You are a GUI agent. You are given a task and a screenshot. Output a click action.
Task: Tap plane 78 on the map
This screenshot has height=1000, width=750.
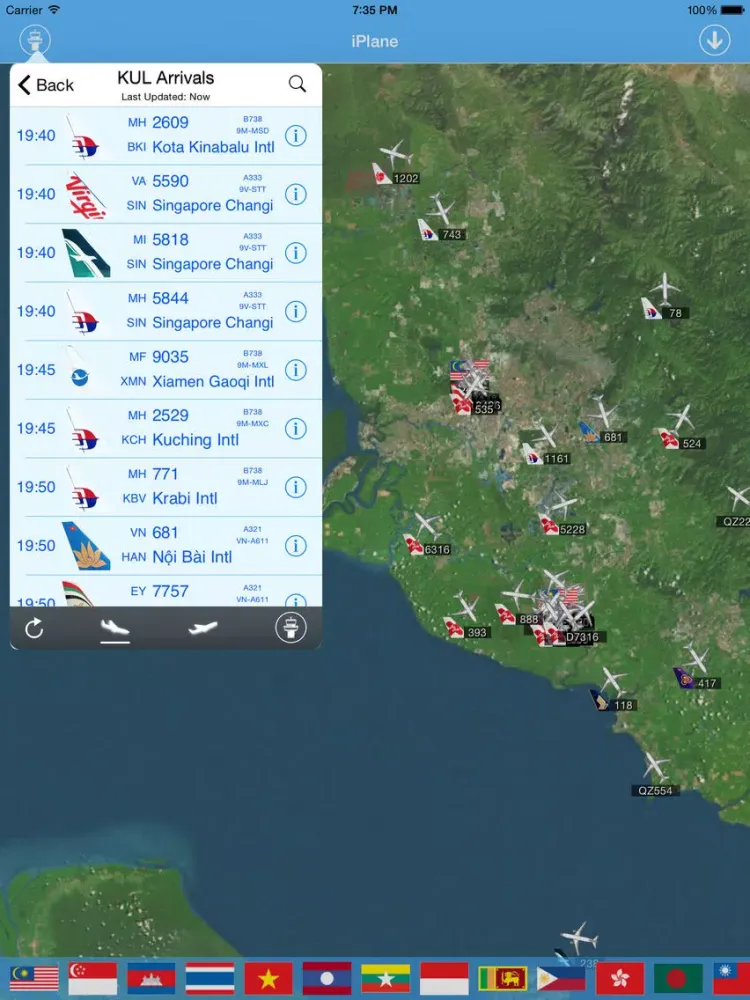click(x=663, y=298)
